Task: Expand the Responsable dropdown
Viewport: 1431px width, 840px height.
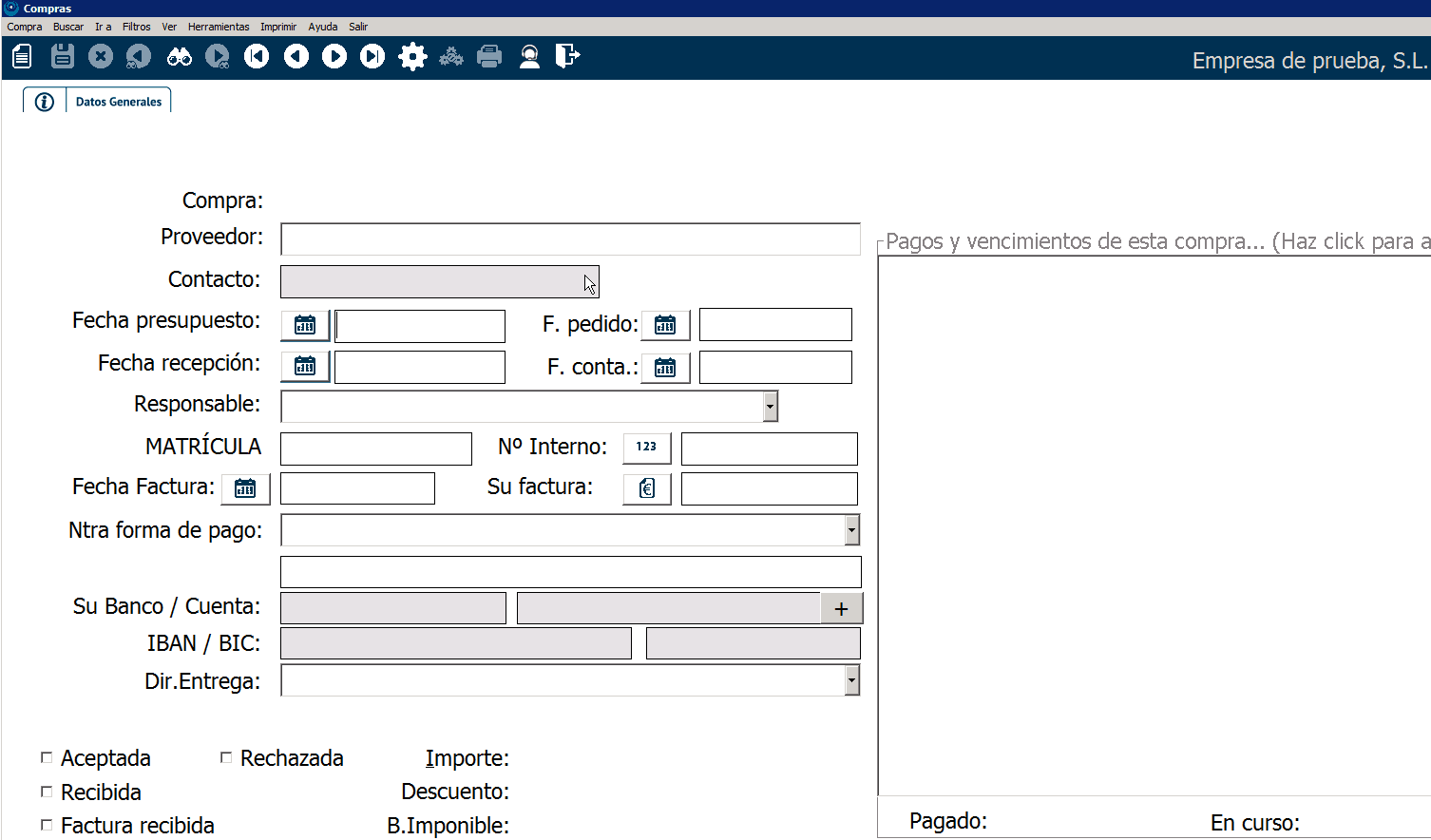Action: coord(770,407)
